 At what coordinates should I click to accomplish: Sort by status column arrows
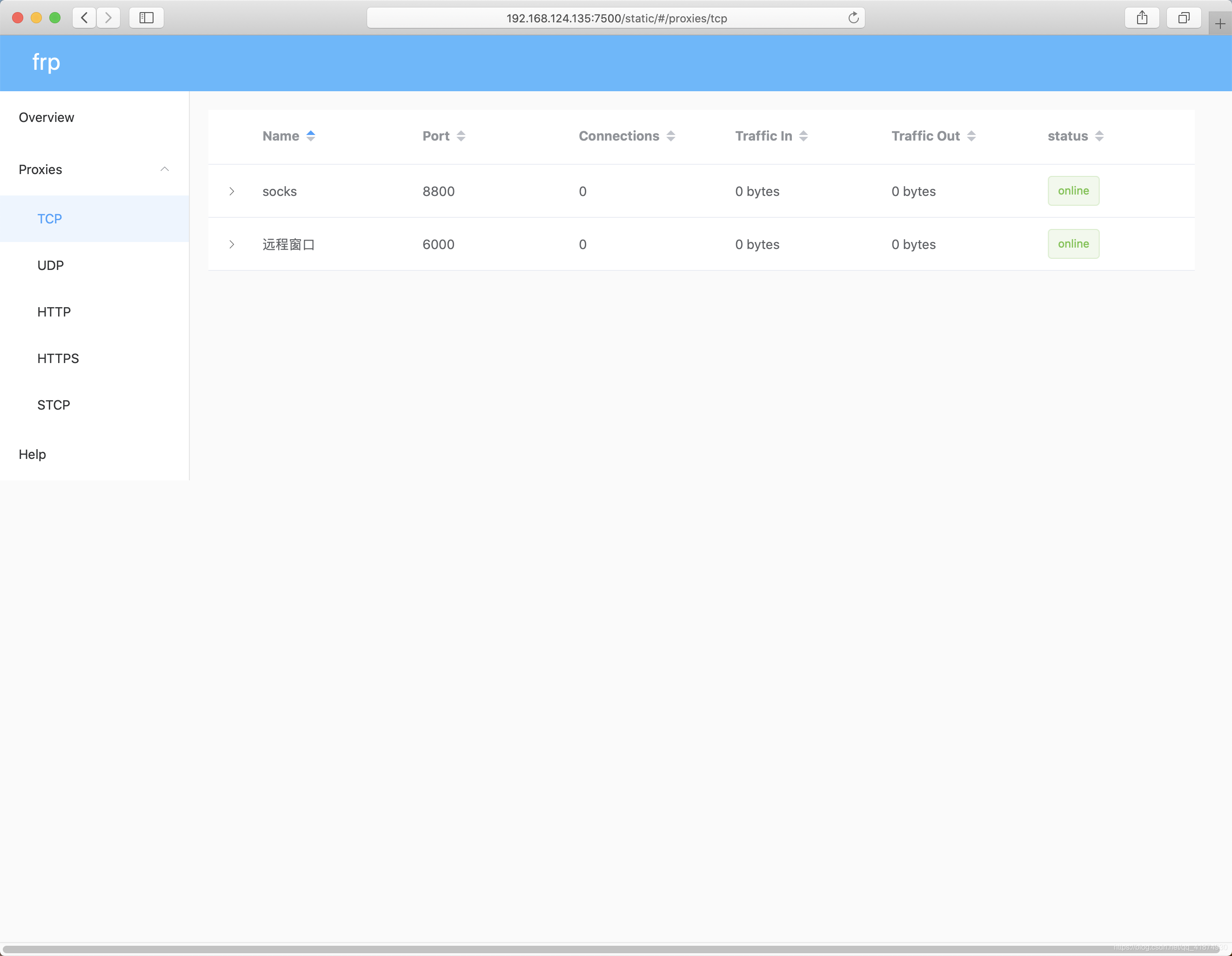tap(1098, 136)
